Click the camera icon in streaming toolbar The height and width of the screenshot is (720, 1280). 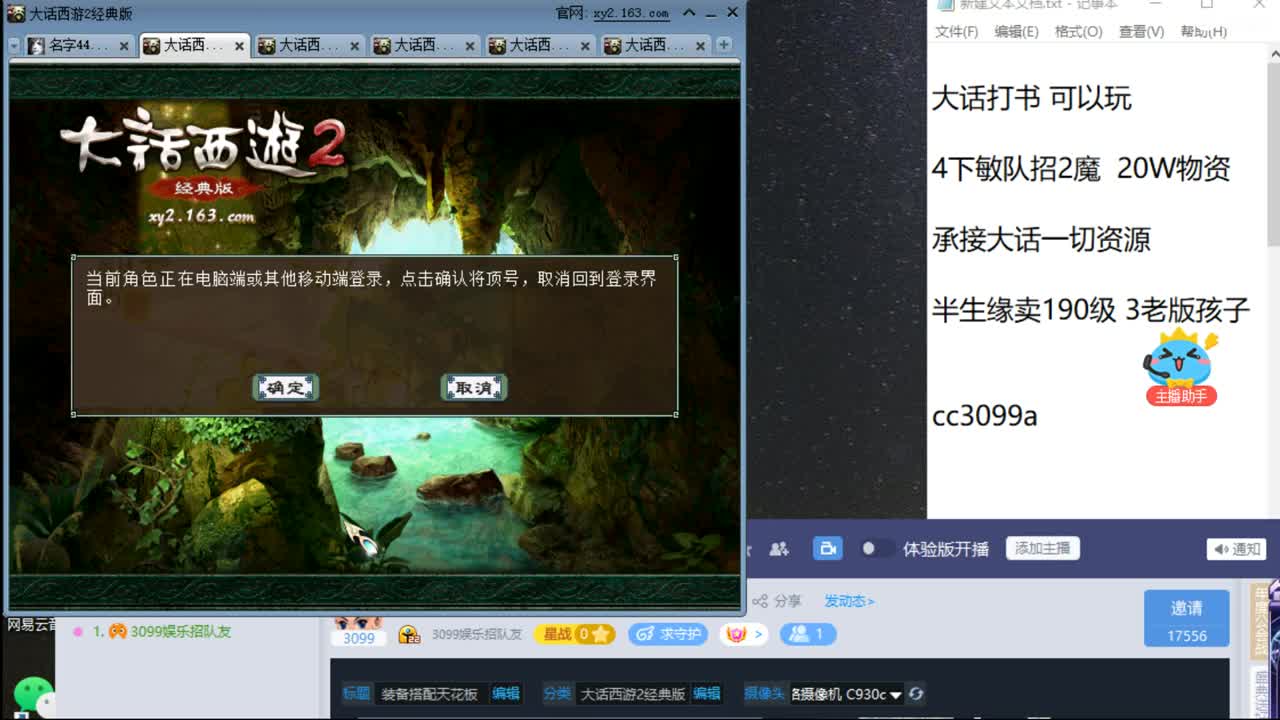pos(827,548)
